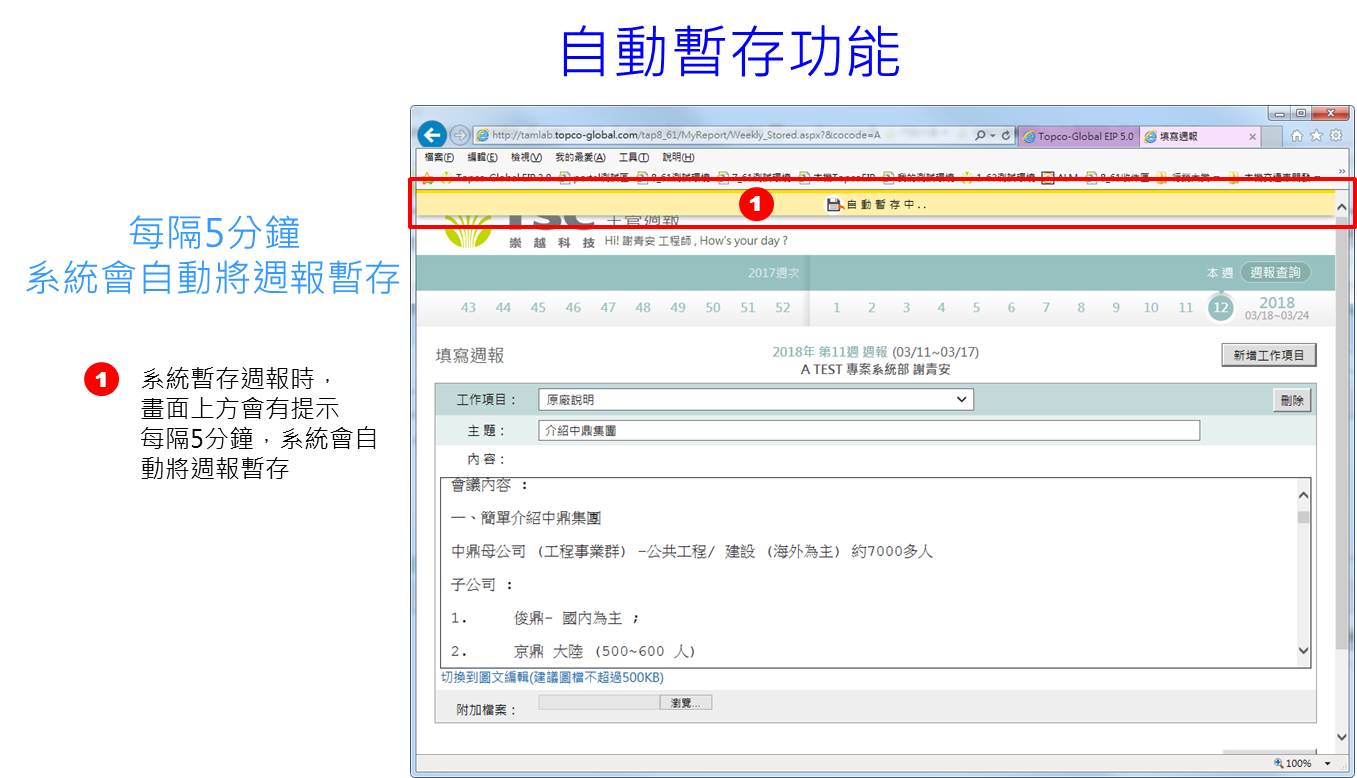The width and height of the screenshot is (1357, 778).
Task: Open the 工具(T) menu
Action: coord(633,157)
